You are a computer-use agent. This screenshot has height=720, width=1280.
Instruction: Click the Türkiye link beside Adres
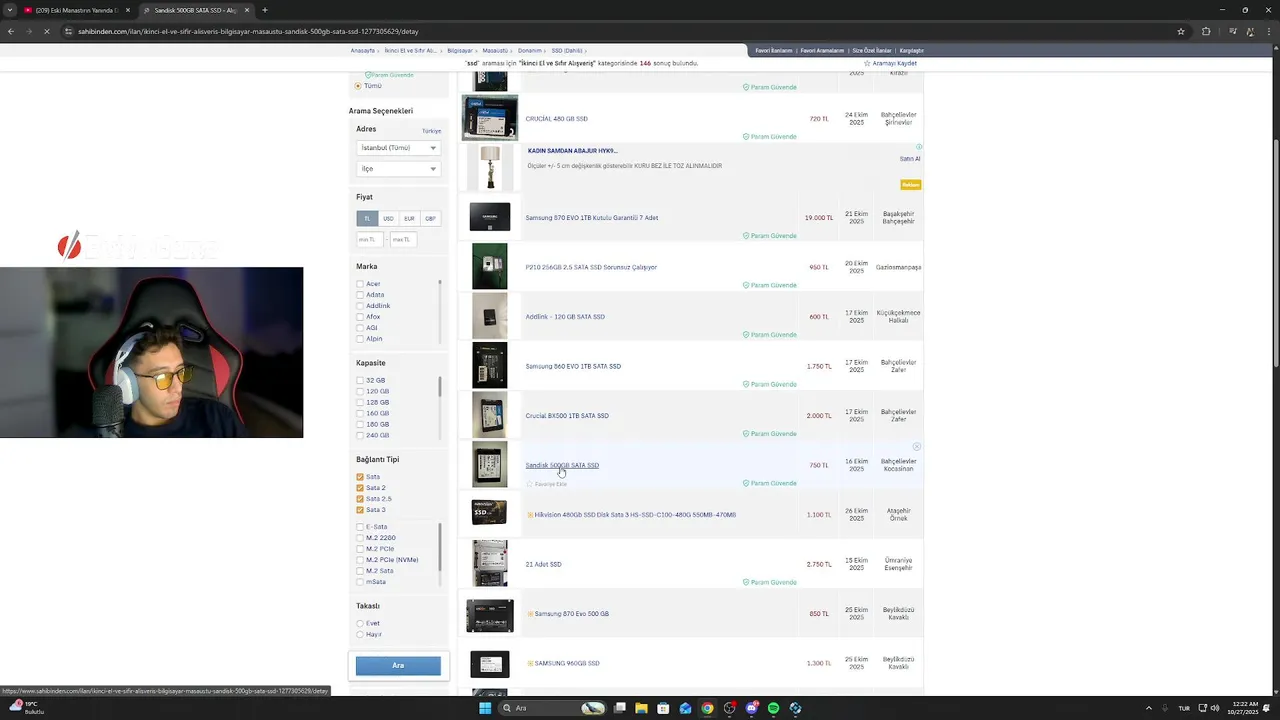point(431,131)
